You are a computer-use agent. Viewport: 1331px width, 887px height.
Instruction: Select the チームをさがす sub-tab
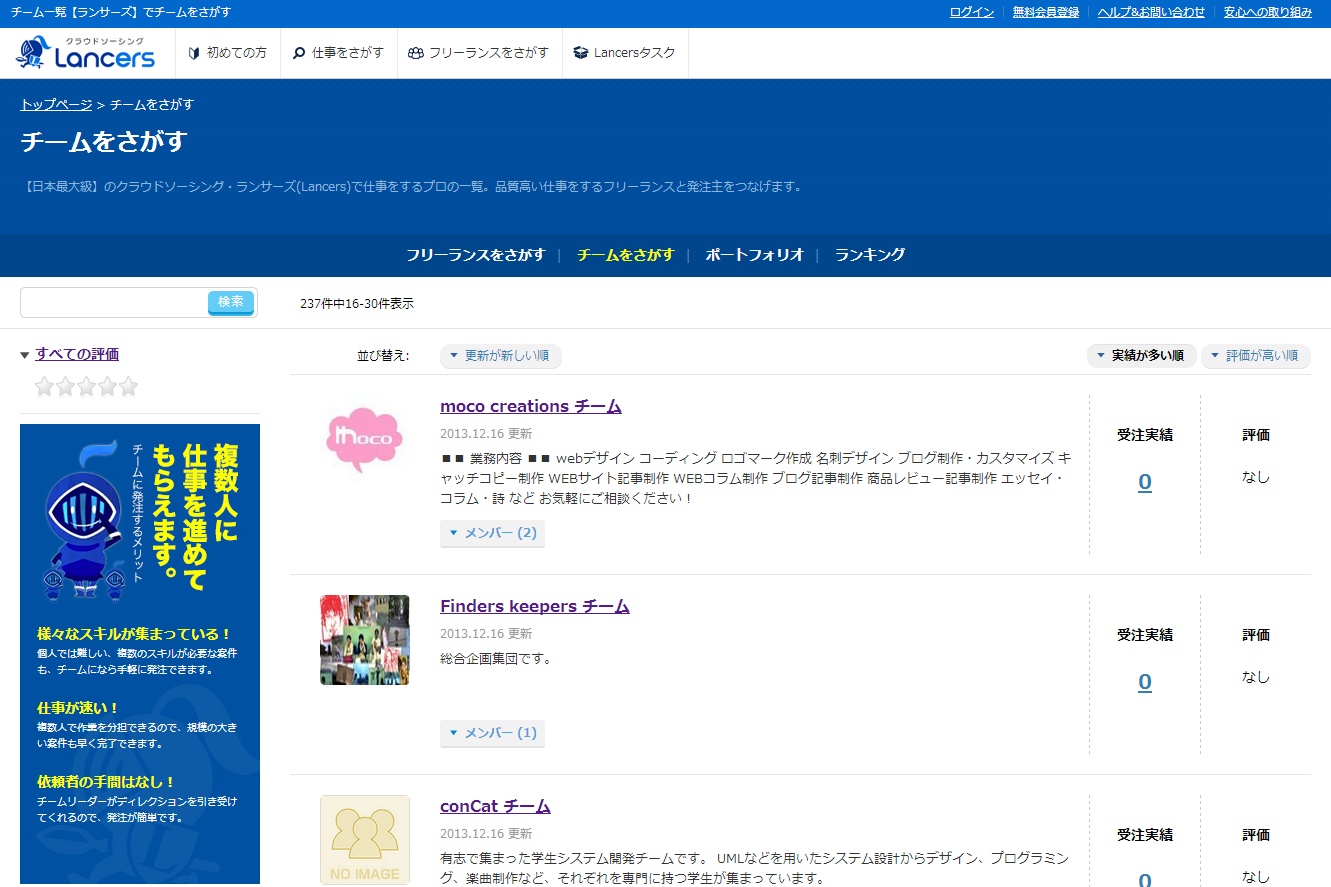tap(626, 255)
